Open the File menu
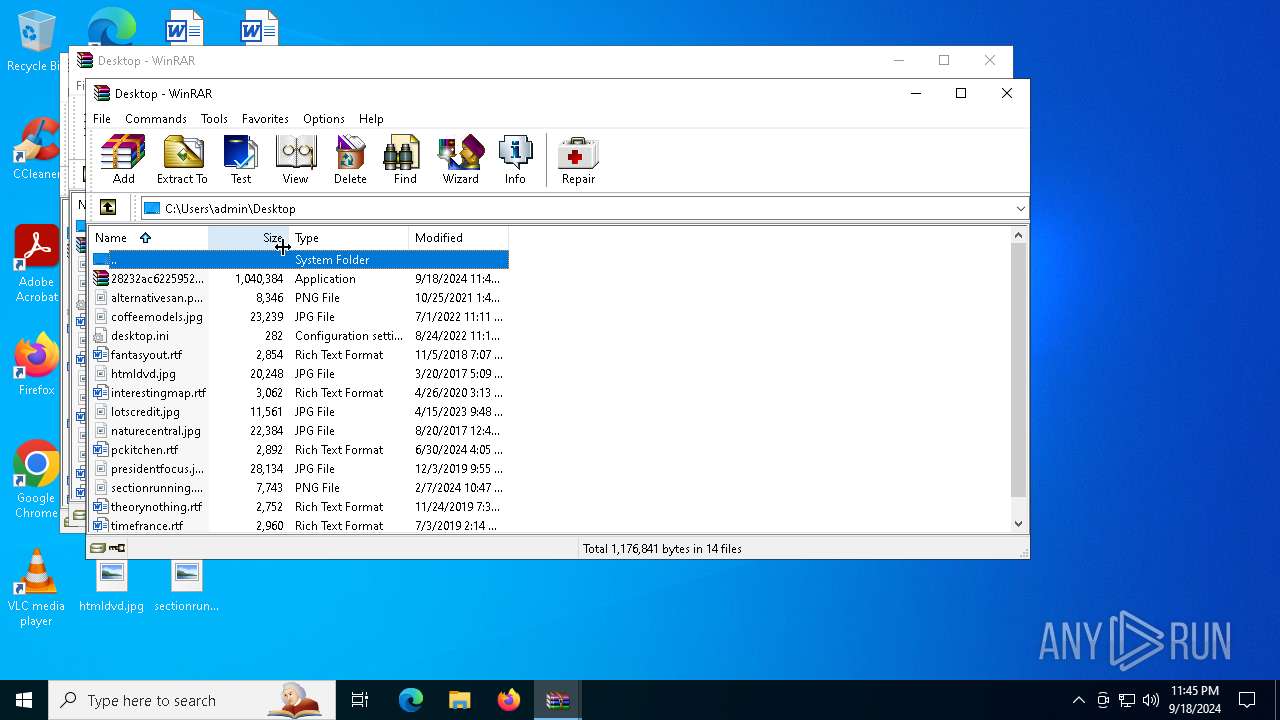 (102, 118)
